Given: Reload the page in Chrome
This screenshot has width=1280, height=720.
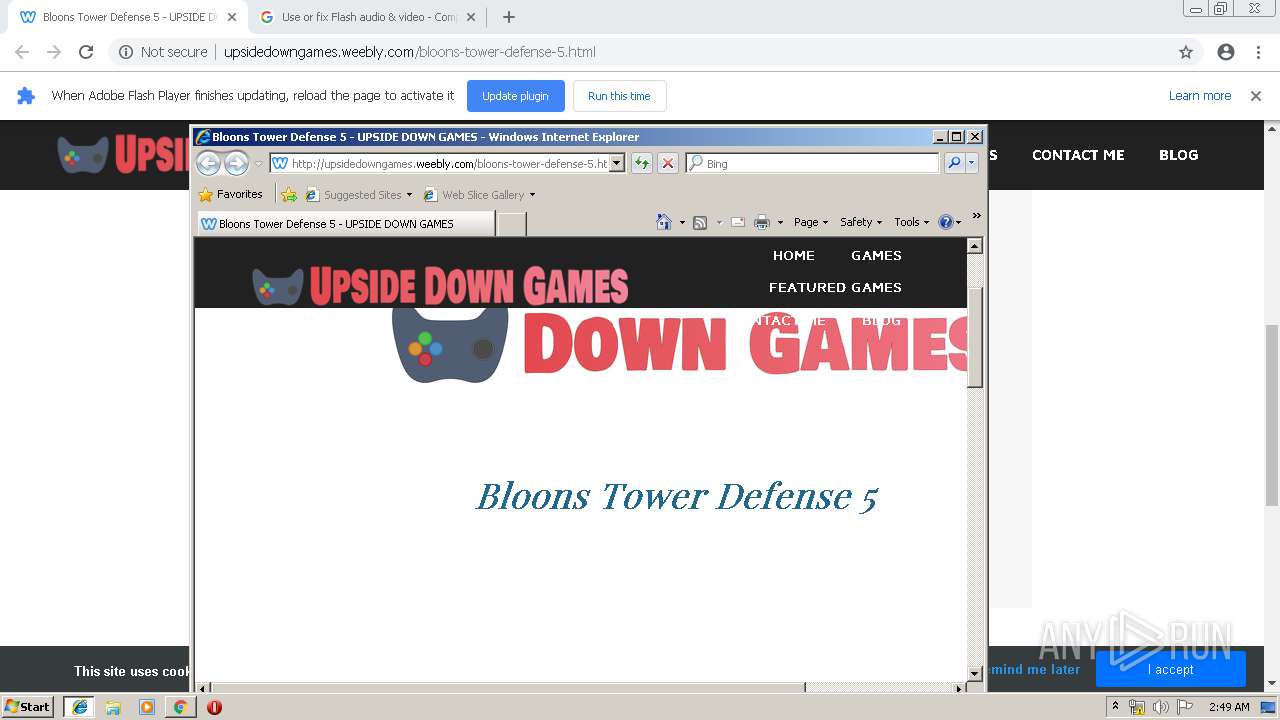Looking at the screenshot, I should [86, 52].
